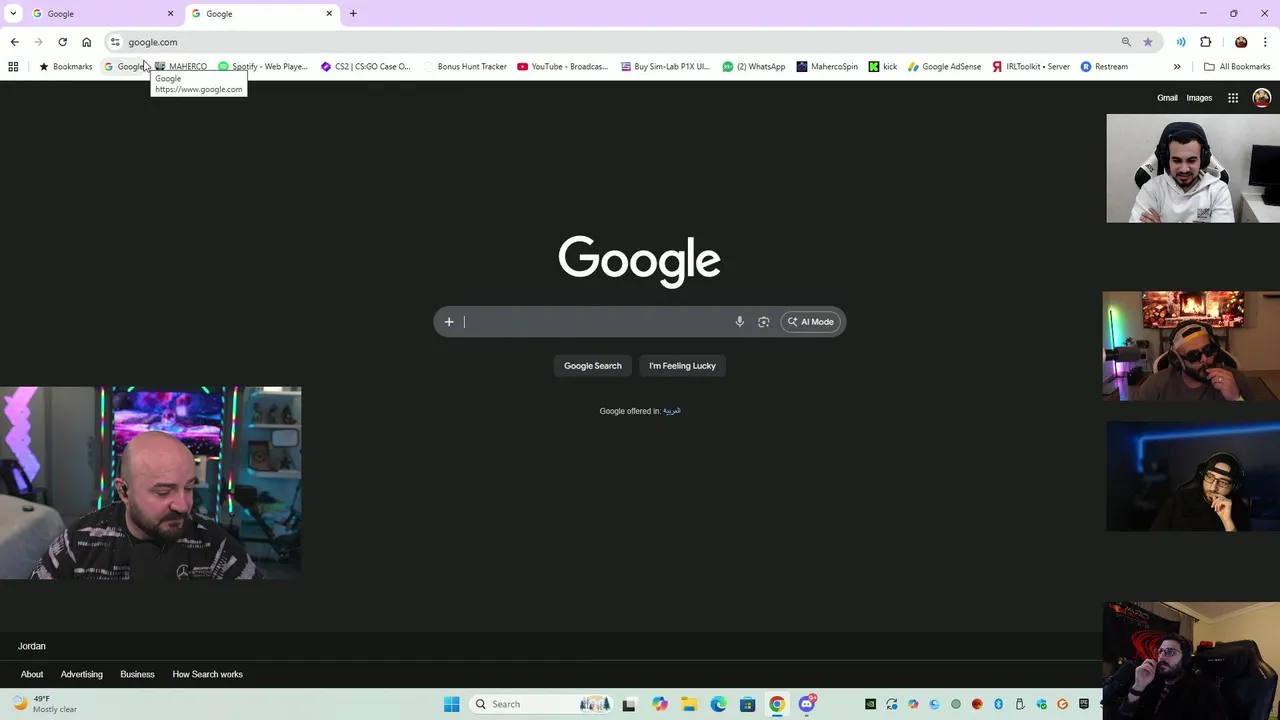Open the Task View taskbar icon
1280x720 pixels.
(x=629, y=704)
